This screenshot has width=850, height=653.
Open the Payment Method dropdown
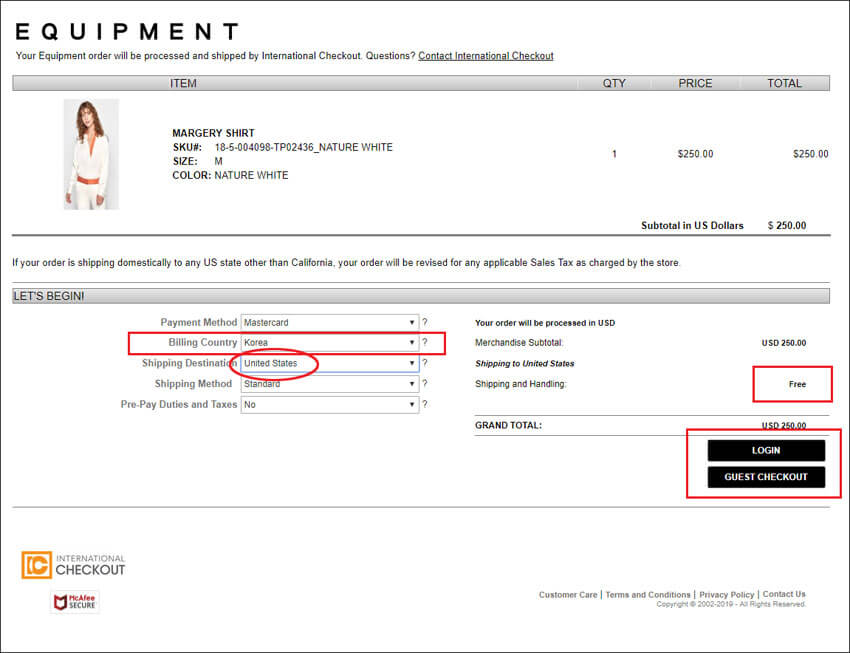point(330,322)
